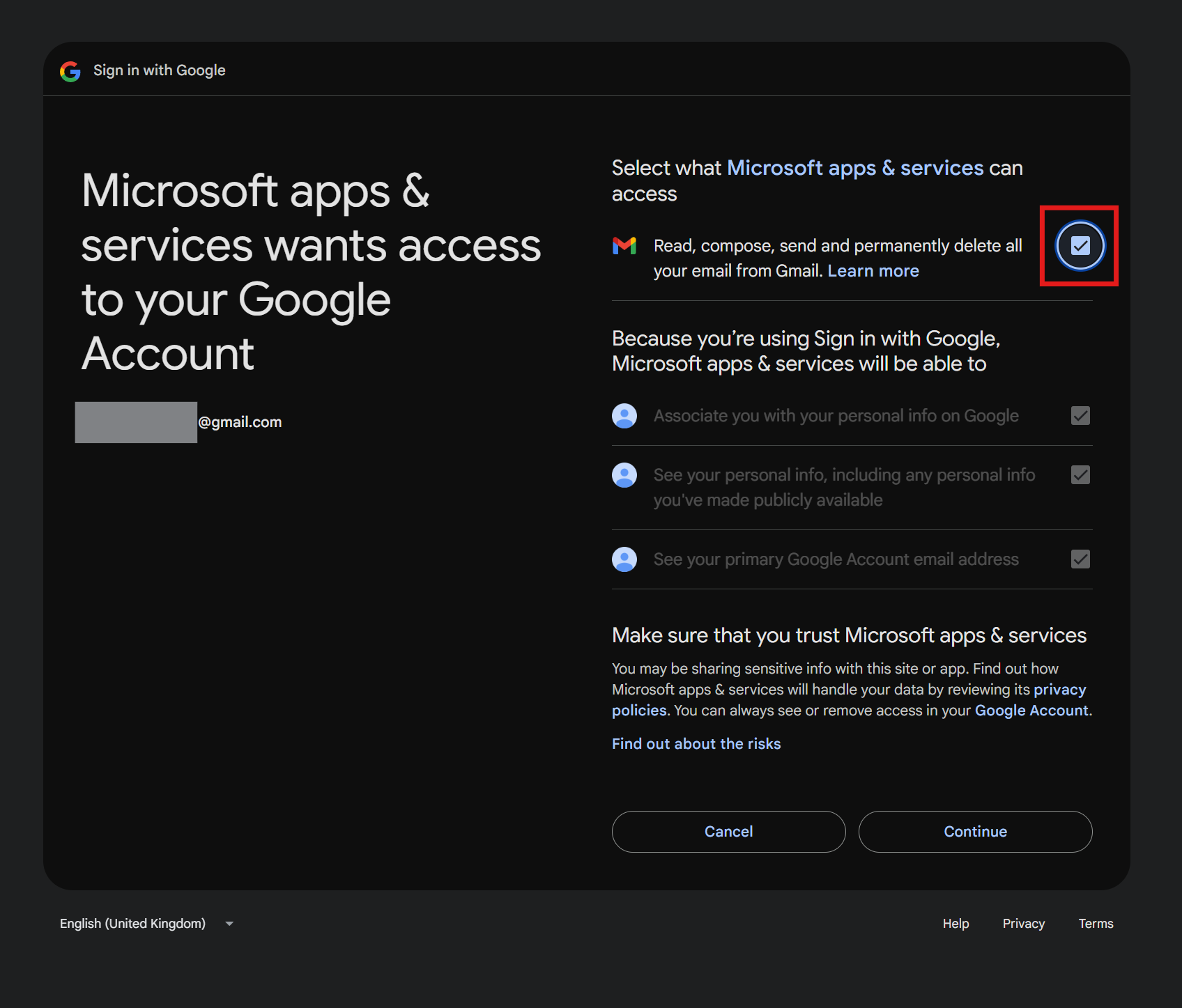Click the profile icon next to Associate you with personal info
The image size is (1182, 1008).
[x=624, y=416]
